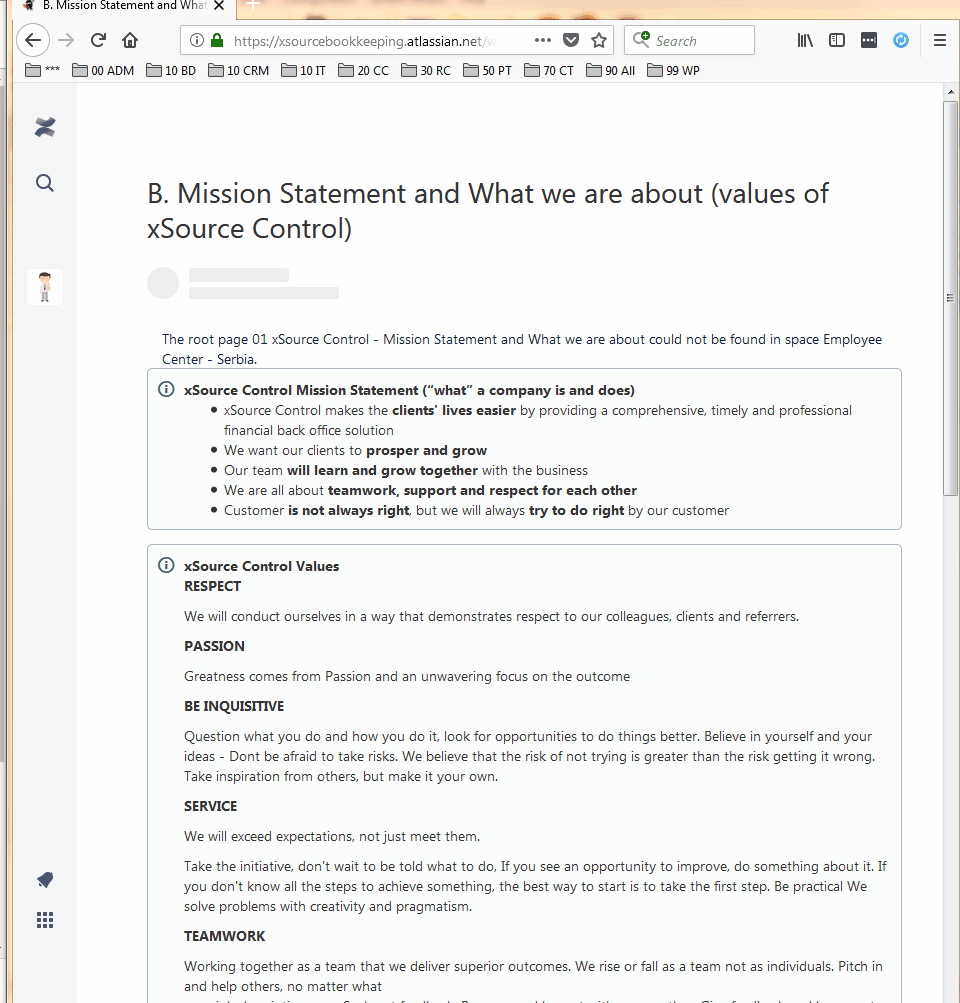Click the vertical scrollbar thumb
Viewport: 960px width, 1003px height.
(951, 298)
